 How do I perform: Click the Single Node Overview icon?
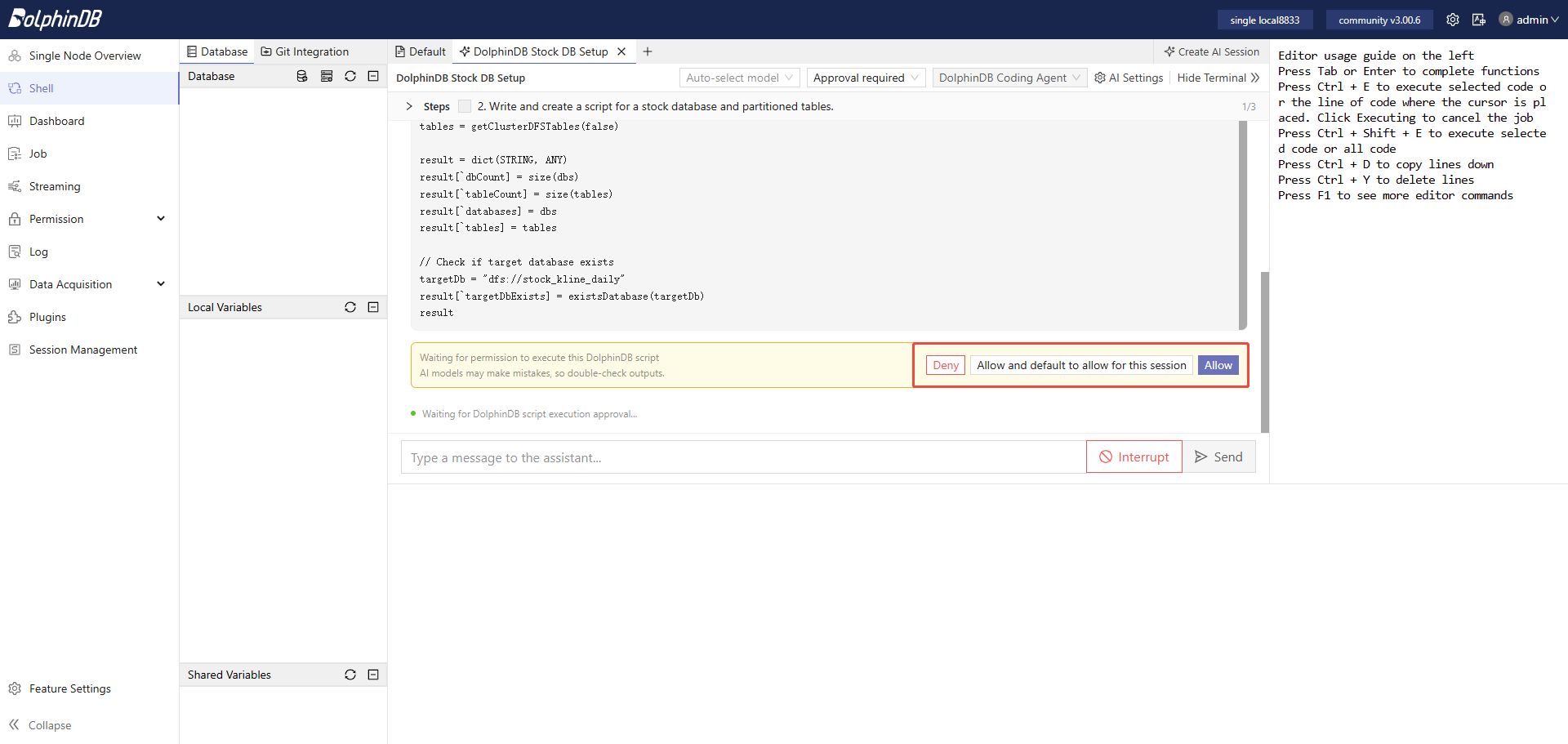15,56
